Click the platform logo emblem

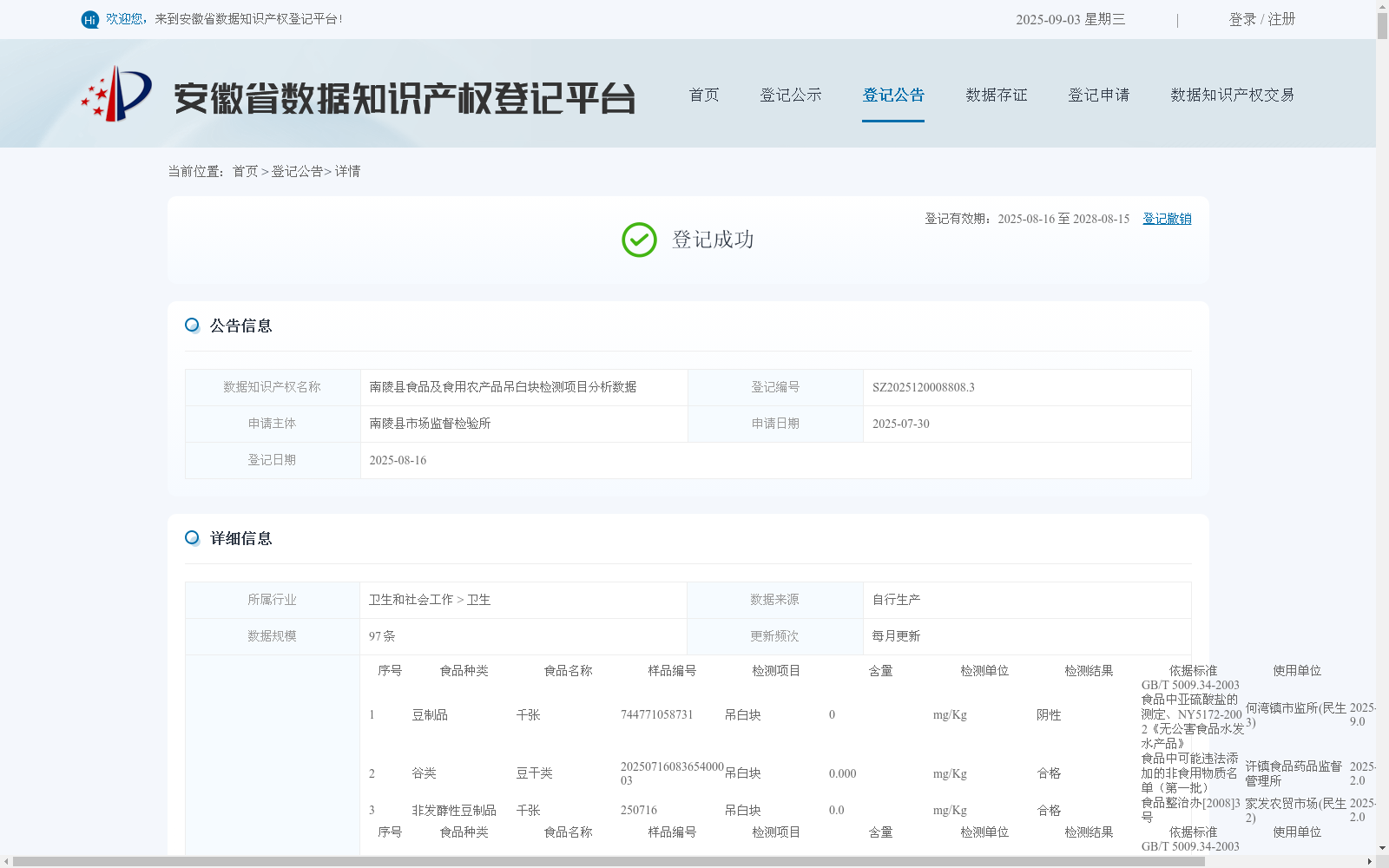[116, 94]
